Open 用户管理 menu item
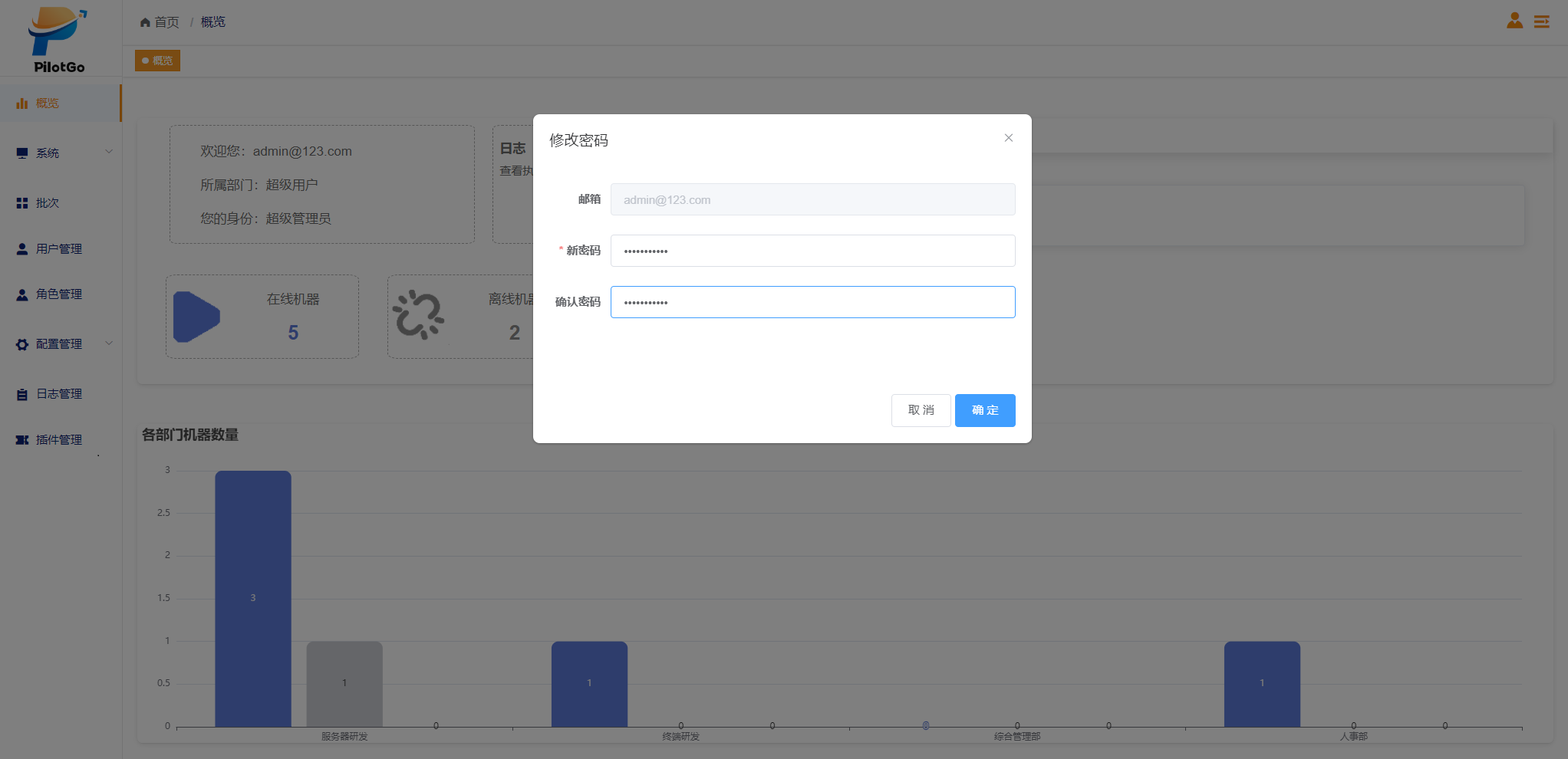Image resolution: width=1568 pixels, height=759 pixels. click(x=58, y=249)
